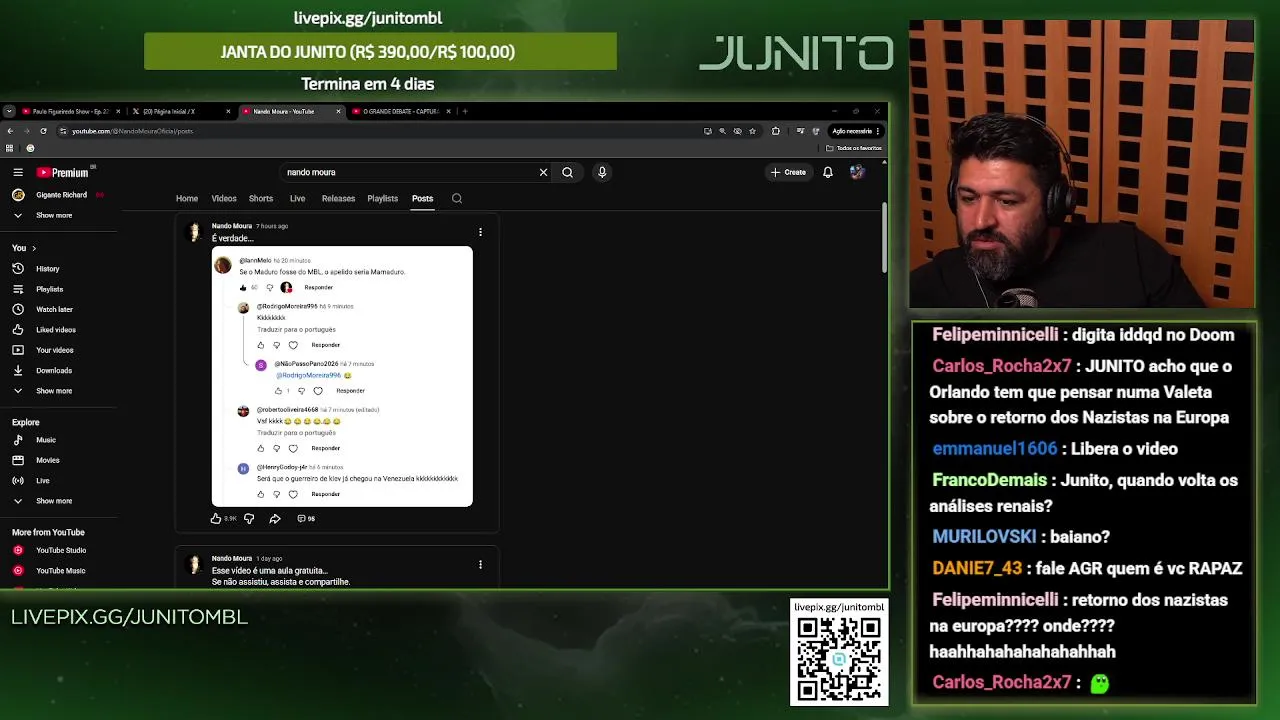The height and width of the screenshot is (720, 1280).
Task: Open the tab search dropdown arrow
Action: click(x=9, y=111)
